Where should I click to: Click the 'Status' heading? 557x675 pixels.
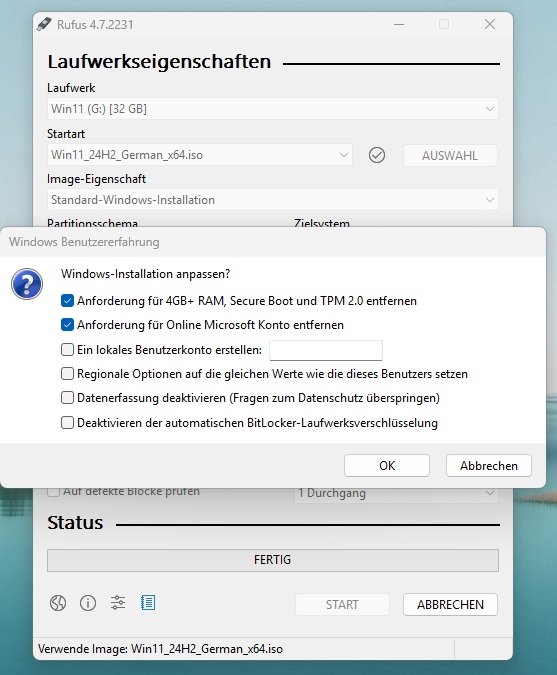(75, 523)
